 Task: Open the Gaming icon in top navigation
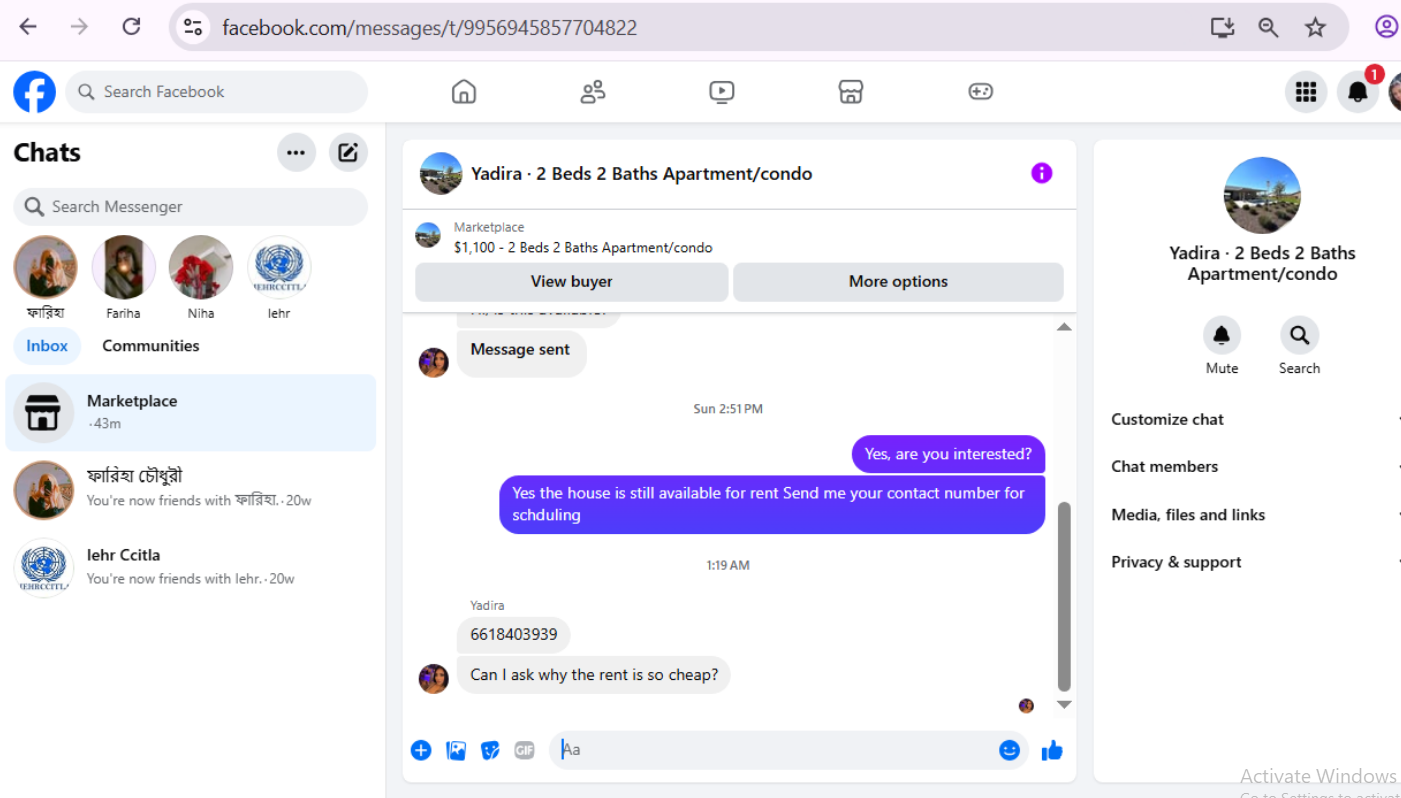(980, 92)
